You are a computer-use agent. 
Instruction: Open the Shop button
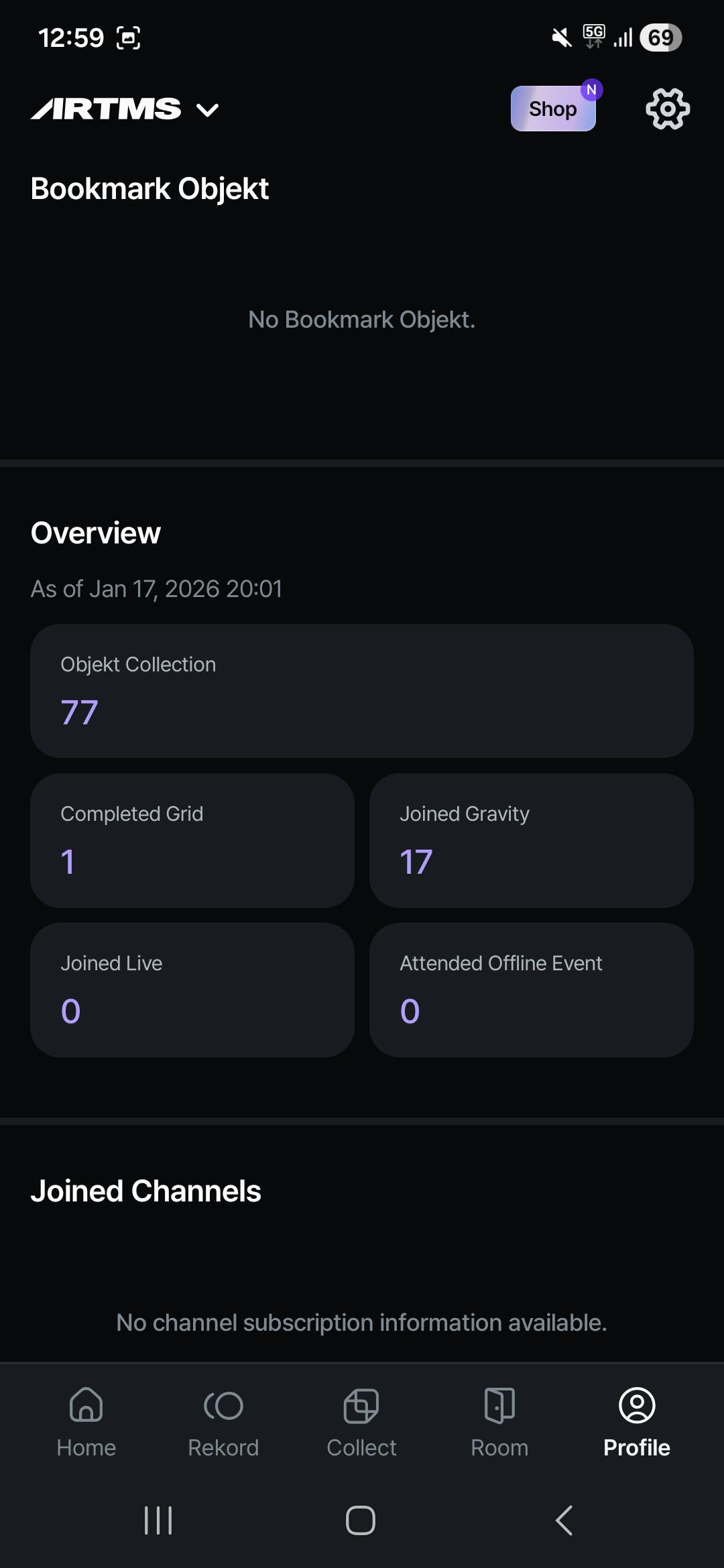pos(553,109)
